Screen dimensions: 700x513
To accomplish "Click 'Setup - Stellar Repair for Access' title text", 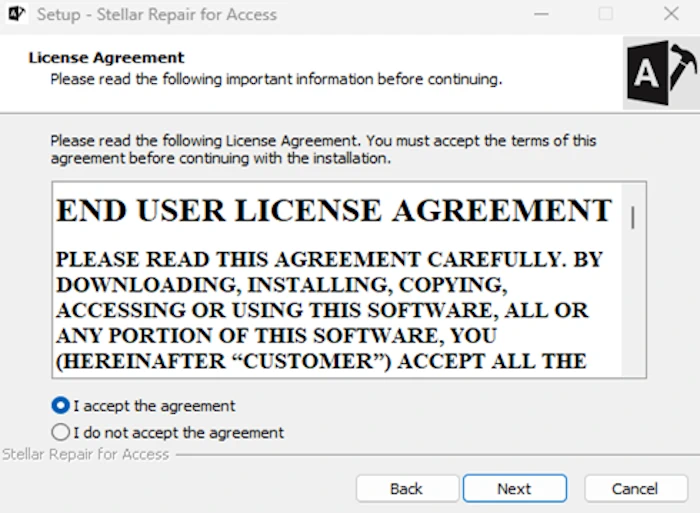I will 157,15.
